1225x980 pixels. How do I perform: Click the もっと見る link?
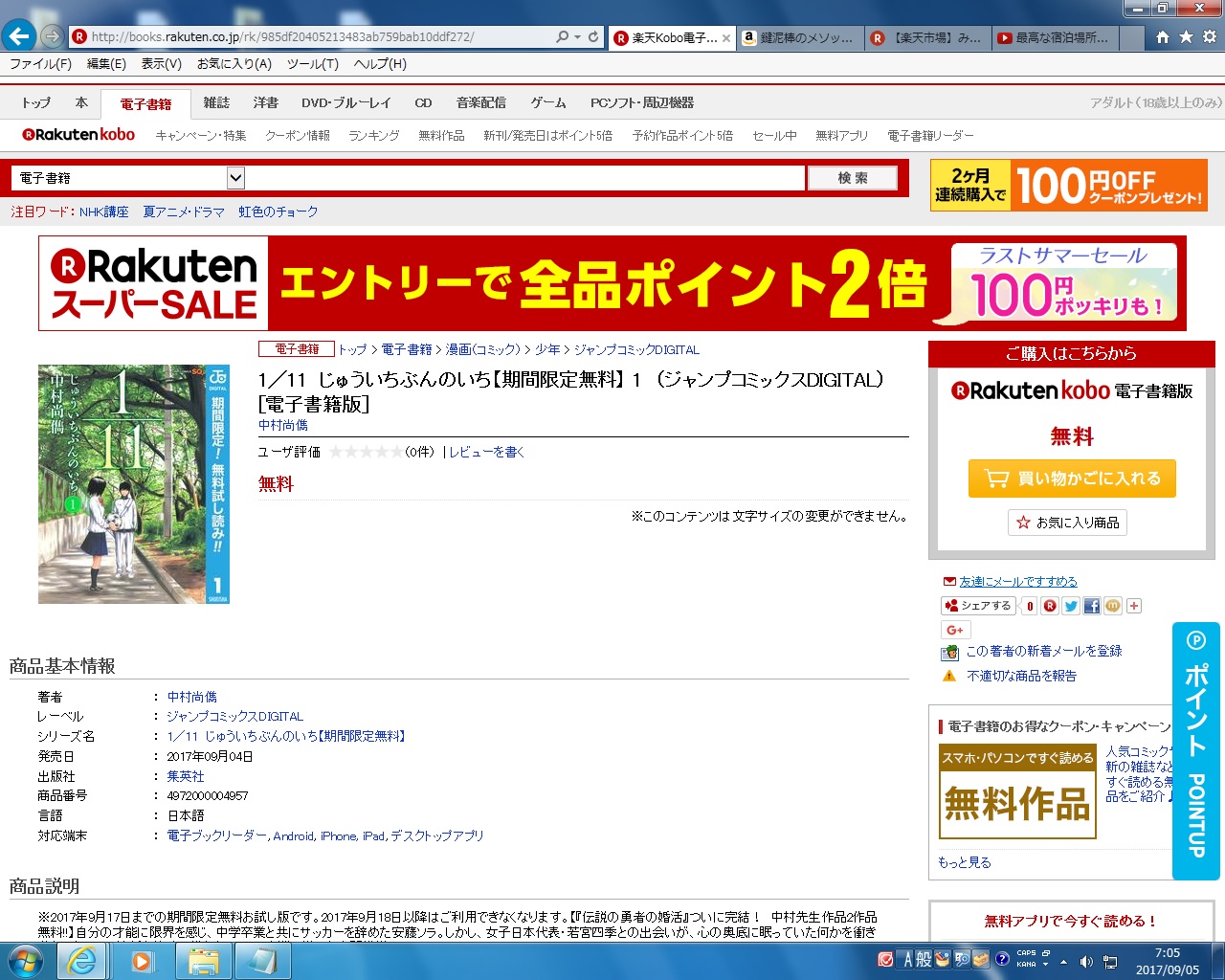pyautogui.click(x=965, y=862)
